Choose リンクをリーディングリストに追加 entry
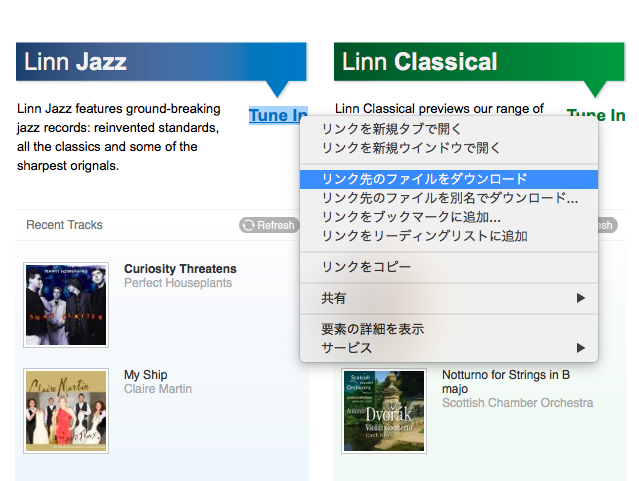The height and width of the screenshot is (481, 639). click(449, 236)
